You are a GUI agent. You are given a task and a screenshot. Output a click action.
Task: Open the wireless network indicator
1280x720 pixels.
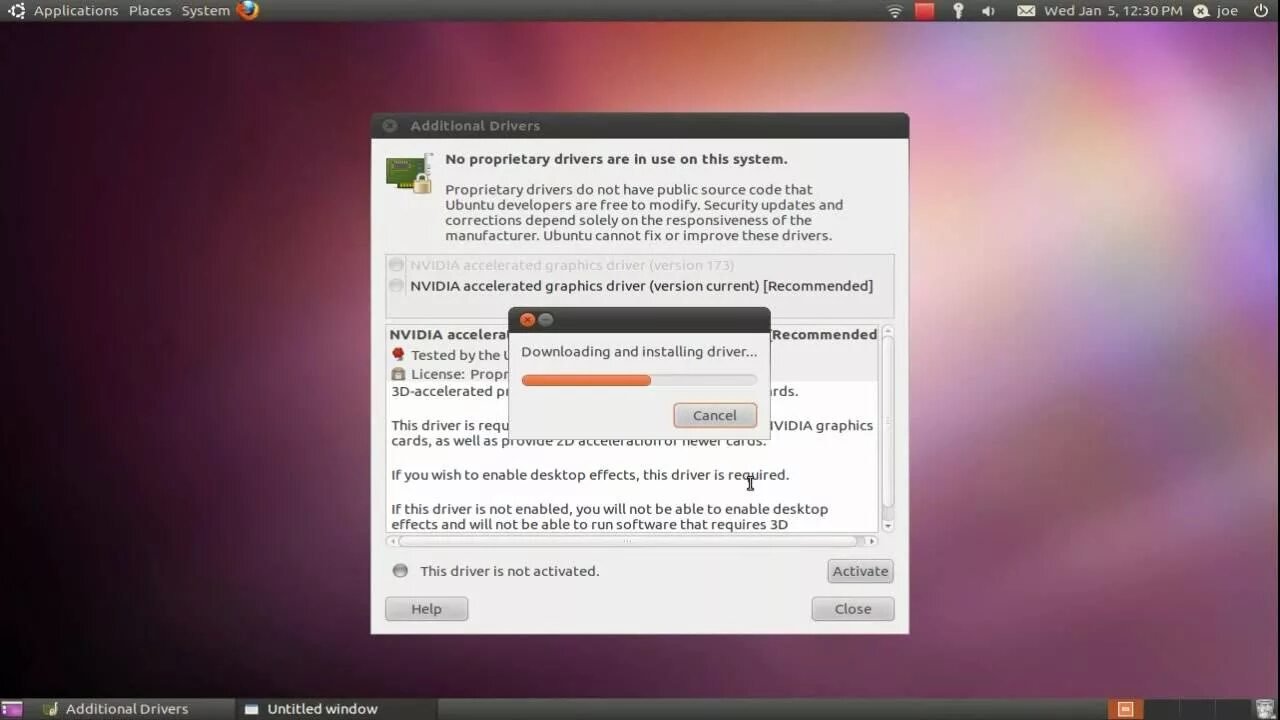click(895, 11)
